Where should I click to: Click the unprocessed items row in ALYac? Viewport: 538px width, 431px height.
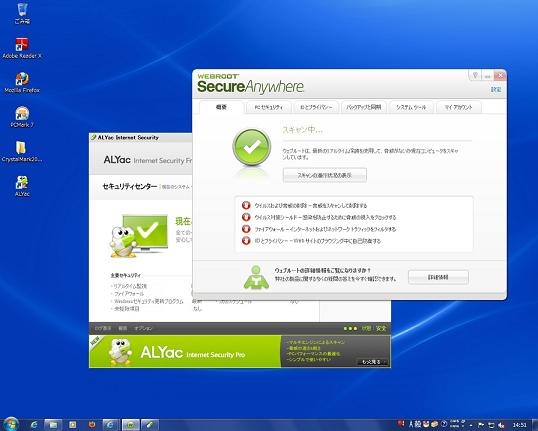pyautogui.click(x=126, y=309)
